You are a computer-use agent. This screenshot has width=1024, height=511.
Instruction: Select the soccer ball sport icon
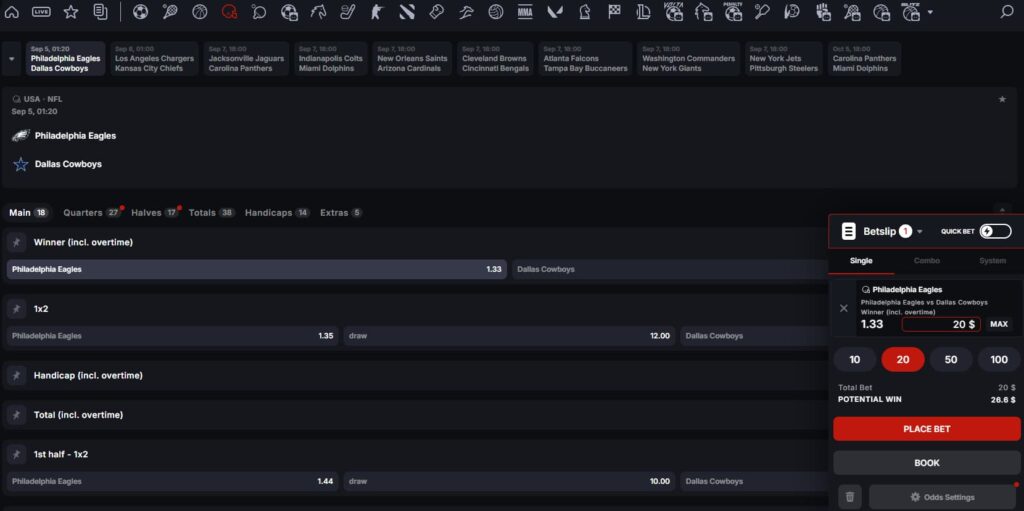point(140,12)
